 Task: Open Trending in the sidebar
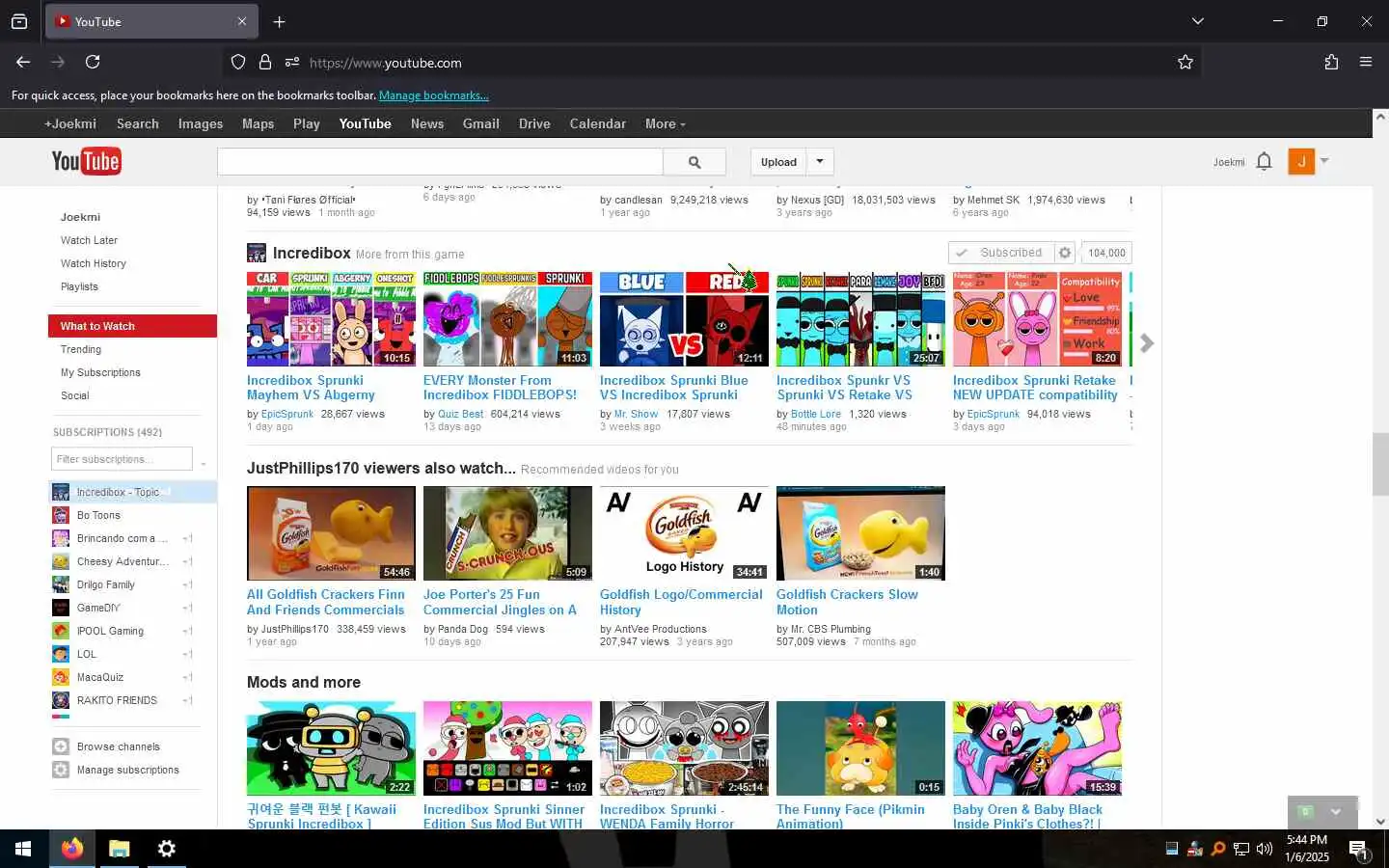coord(81,349)
